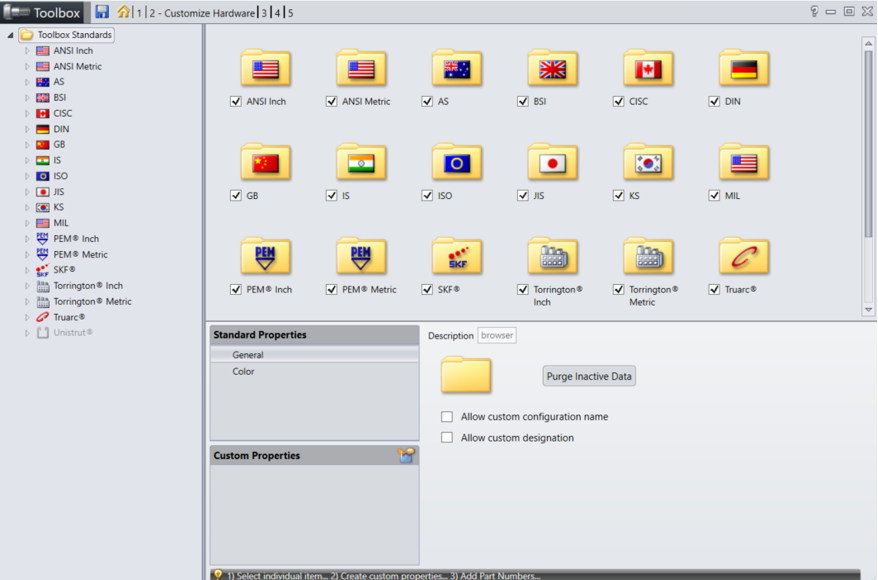Viewport: 878px width, 580px height.
Task: Collapse the Toolbox Standards root node
Action: click(11, 35)
